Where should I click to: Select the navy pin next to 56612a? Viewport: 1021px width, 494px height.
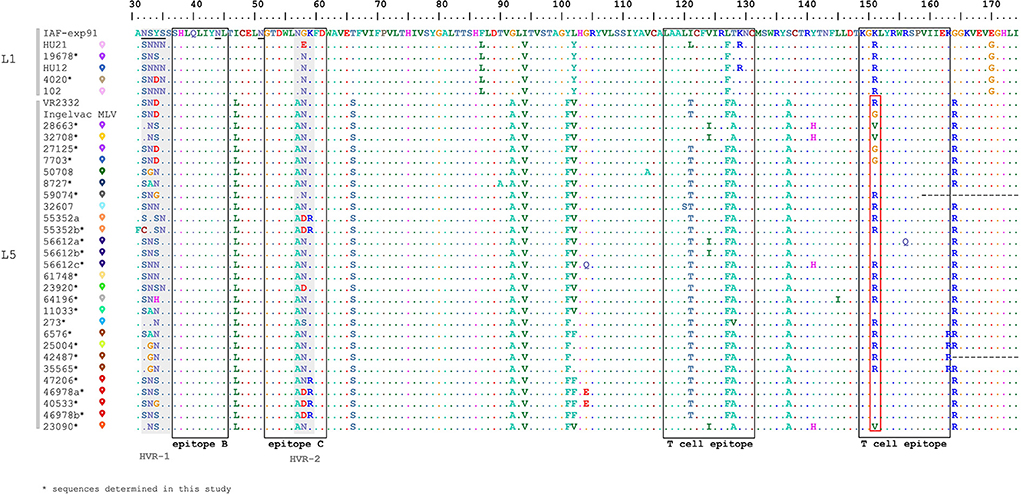pyautogui.click(x=102, y=241)
